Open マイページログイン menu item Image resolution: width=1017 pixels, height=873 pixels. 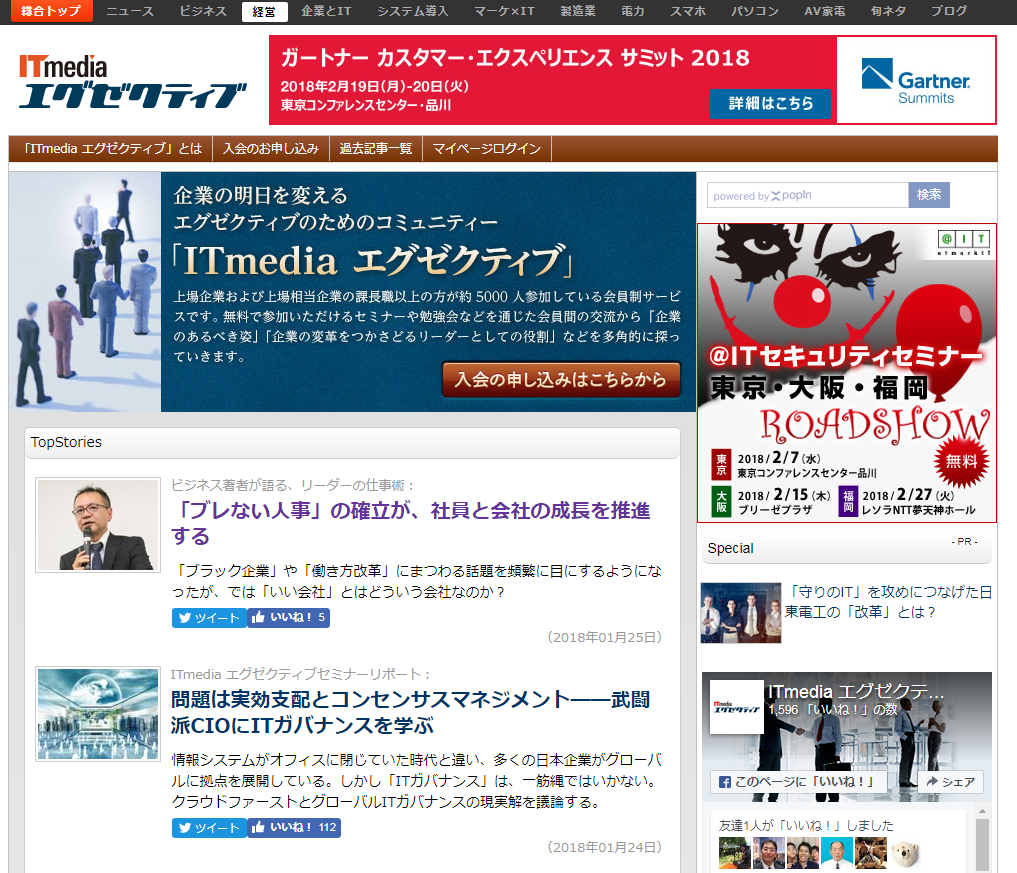click(486, 149)
